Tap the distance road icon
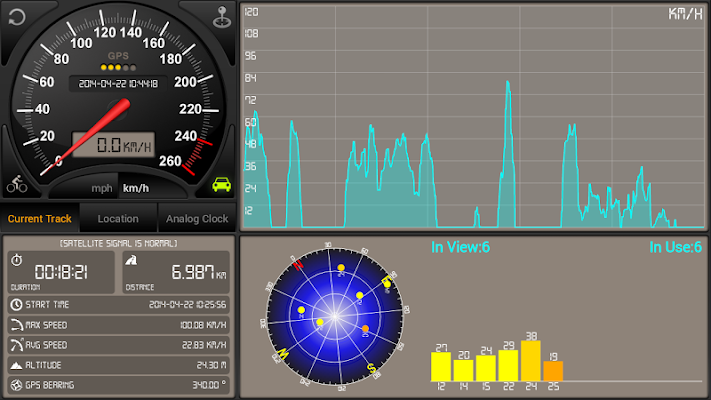 [131, 260]
